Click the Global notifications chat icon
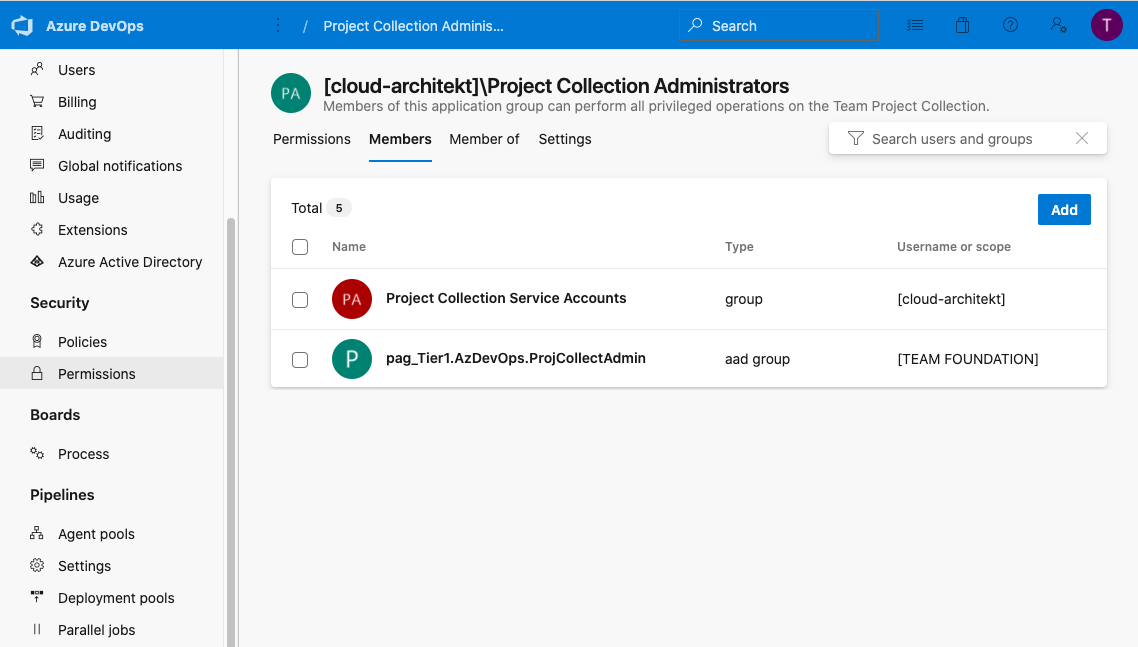The width and height of the screenshot is (1138, 647). pos(37,165)
